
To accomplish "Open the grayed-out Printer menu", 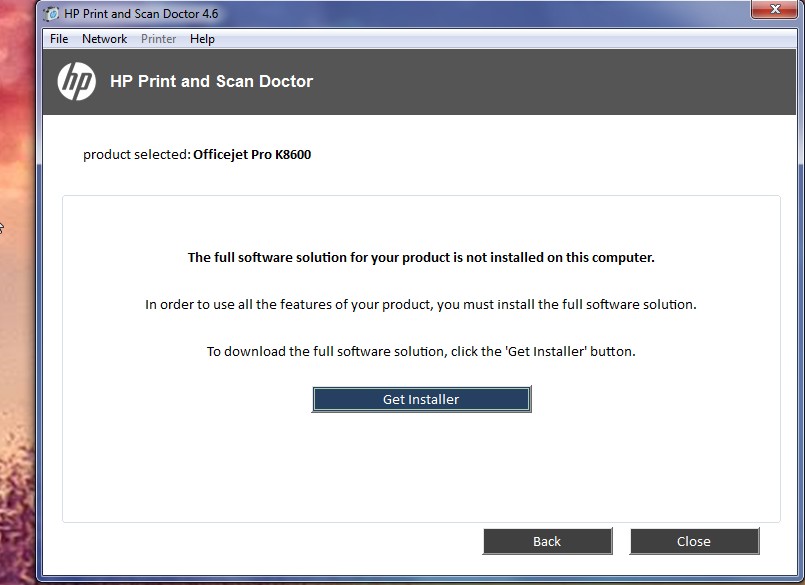I will [x=158, y=39].
